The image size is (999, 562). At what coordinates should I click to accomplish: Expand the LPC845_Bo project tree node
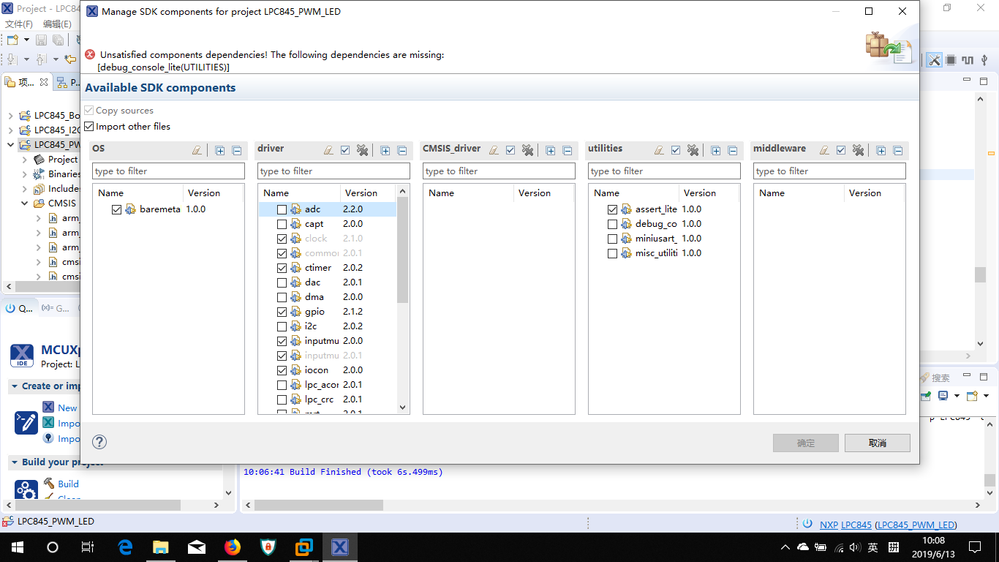[x=10, y=115]
